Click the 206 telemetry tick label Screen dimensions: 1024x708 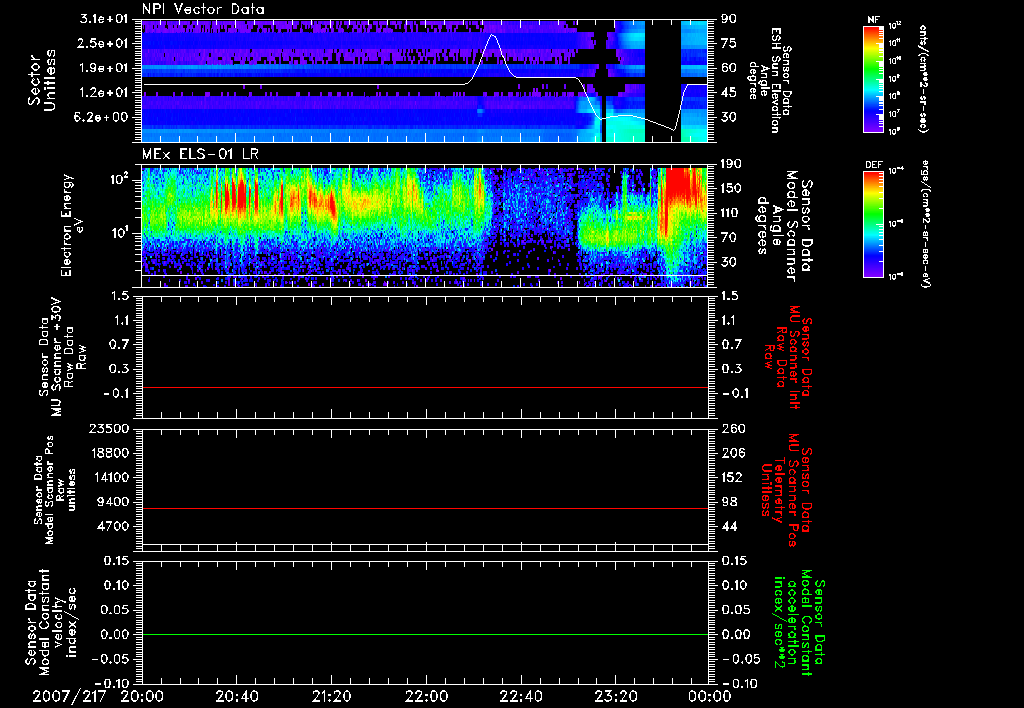pyautogui.click(x=731, y=453)
